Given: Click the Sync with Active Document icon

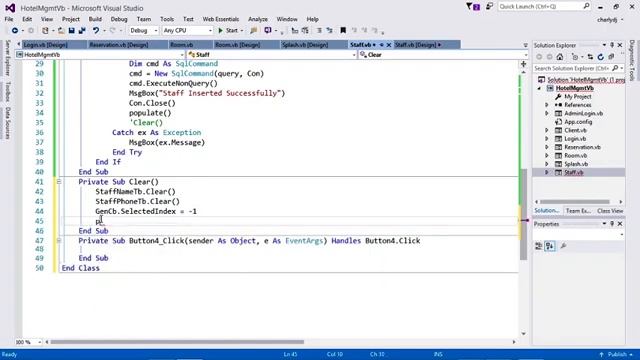Looking at the screenshot, I should [x=590, y=57].
